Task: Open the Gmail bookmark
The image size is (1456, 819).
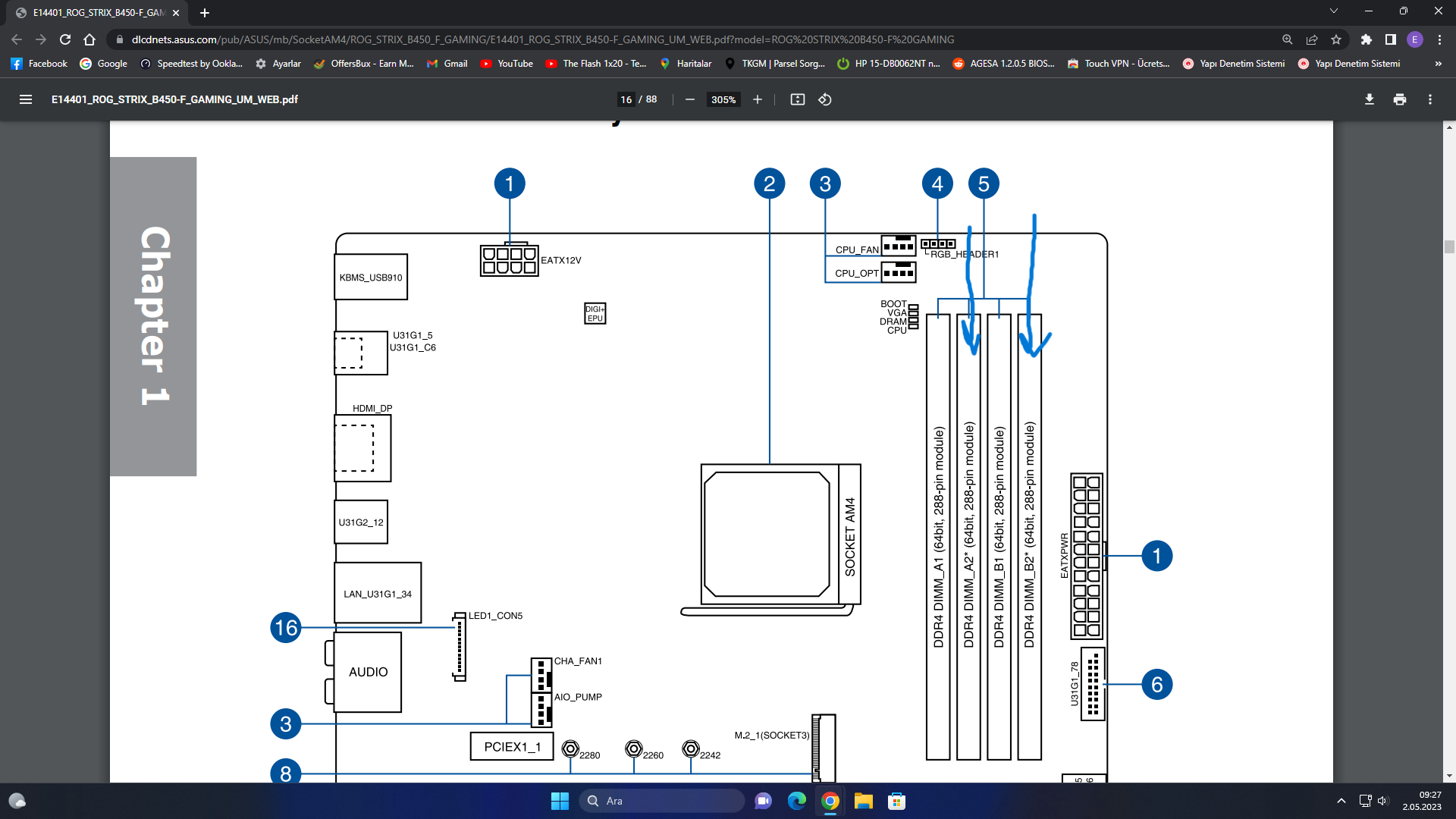Action: click(447, 64)
